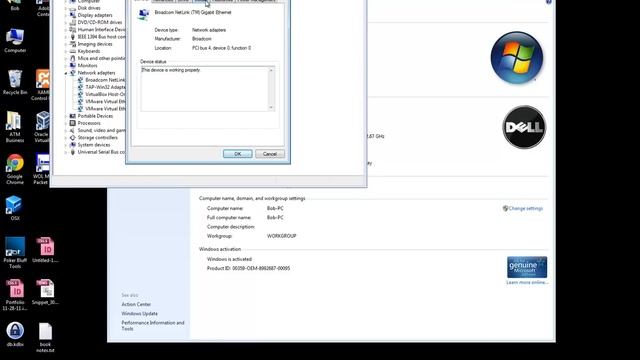Image resolution: width=640 pixels, height=360 pixels.
Task: Select the Oracle VirtualBox desktop shortcut
Action: 42,127
